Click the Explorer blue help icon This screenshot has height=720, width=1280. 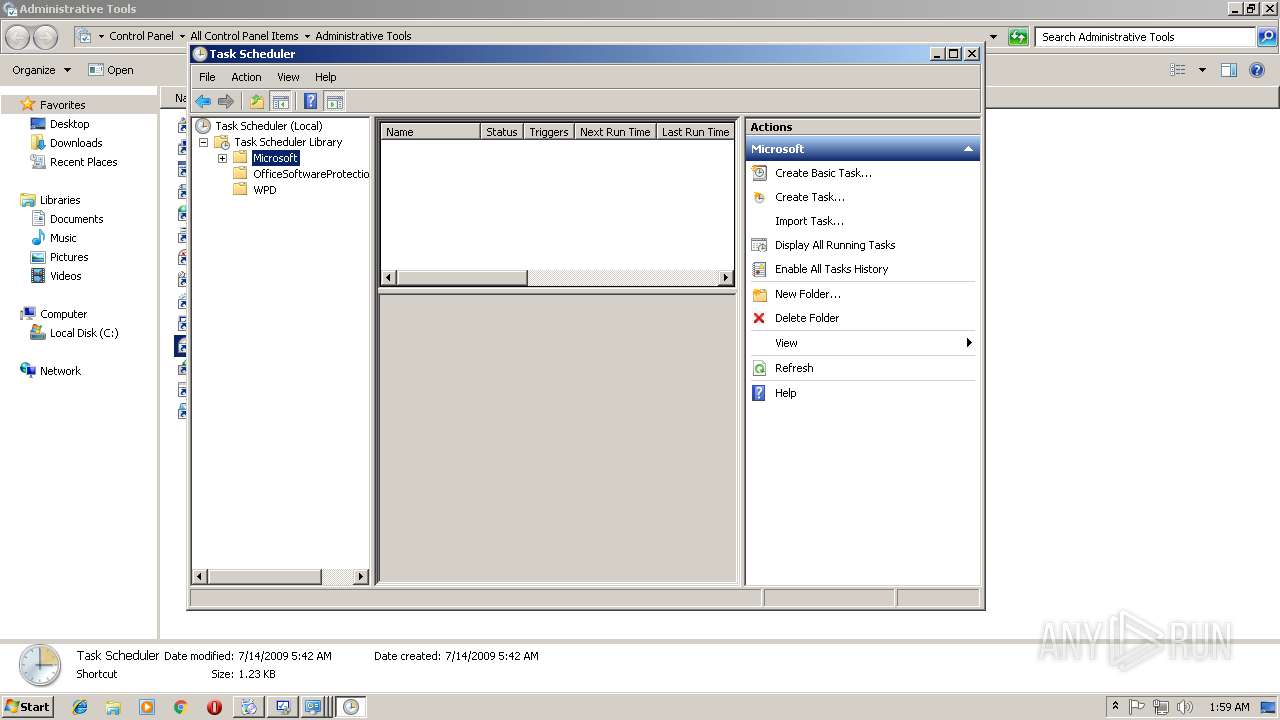pyautogui.click(x=1258, y=70)
